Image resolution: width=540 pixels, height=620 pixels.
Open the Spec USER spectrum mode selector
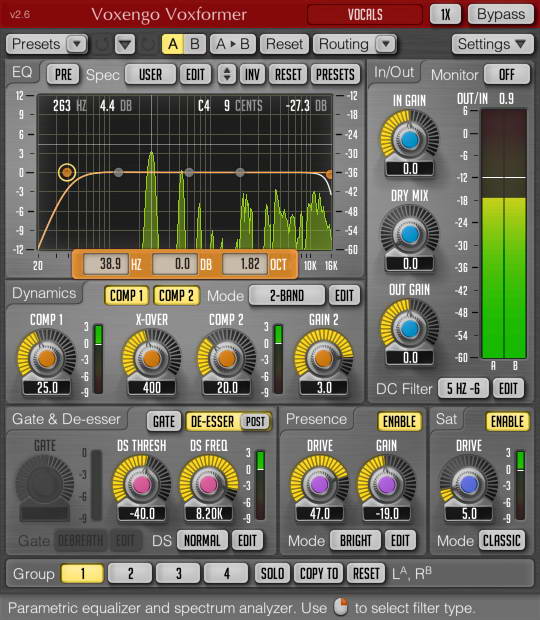pos(150,74)
